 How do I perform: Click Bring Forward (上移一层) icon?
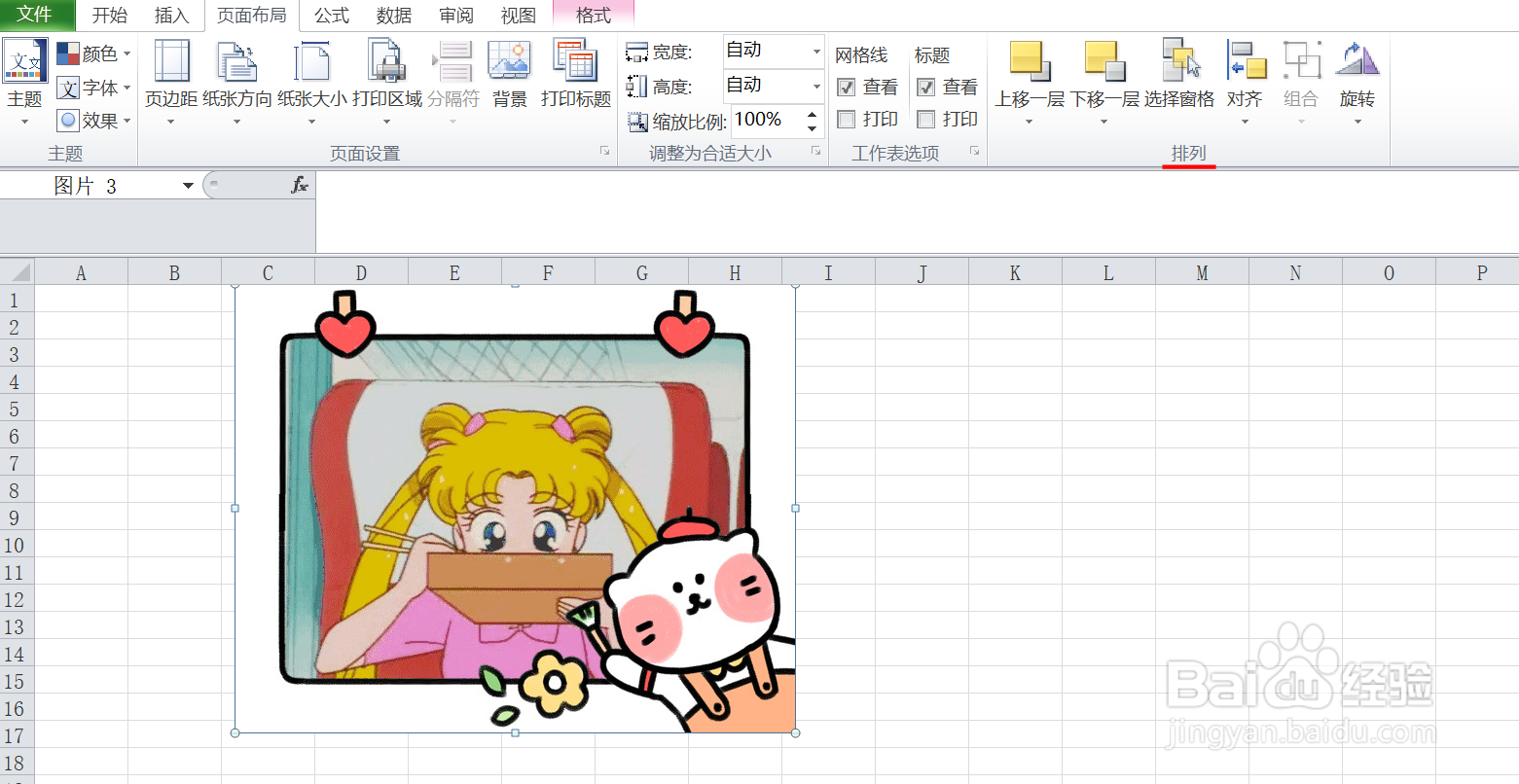1029,61
